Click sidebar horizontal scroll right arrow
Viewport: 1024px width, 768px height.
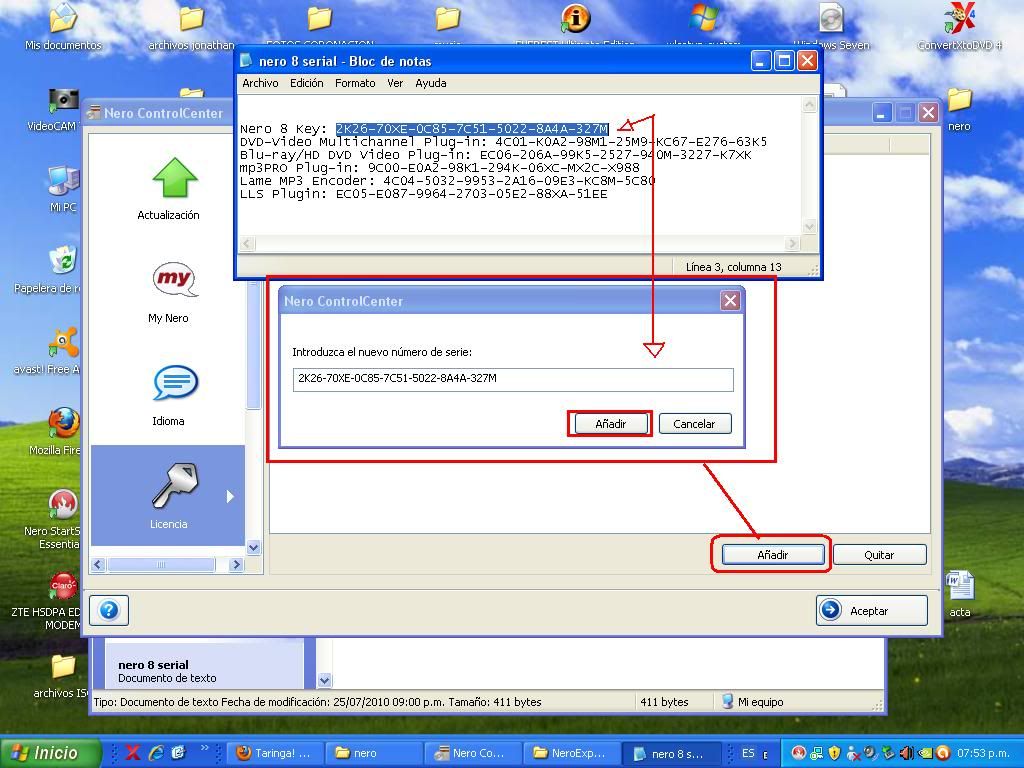click(x=236, y=564)
